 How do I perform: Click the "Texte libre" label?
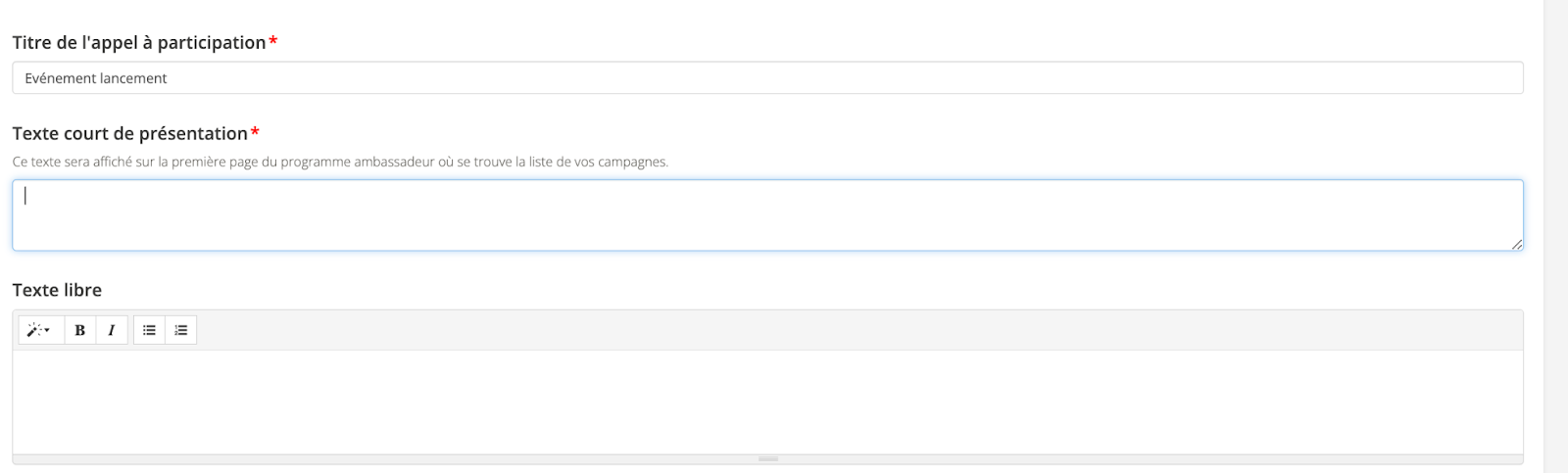[x=57, y=290]
